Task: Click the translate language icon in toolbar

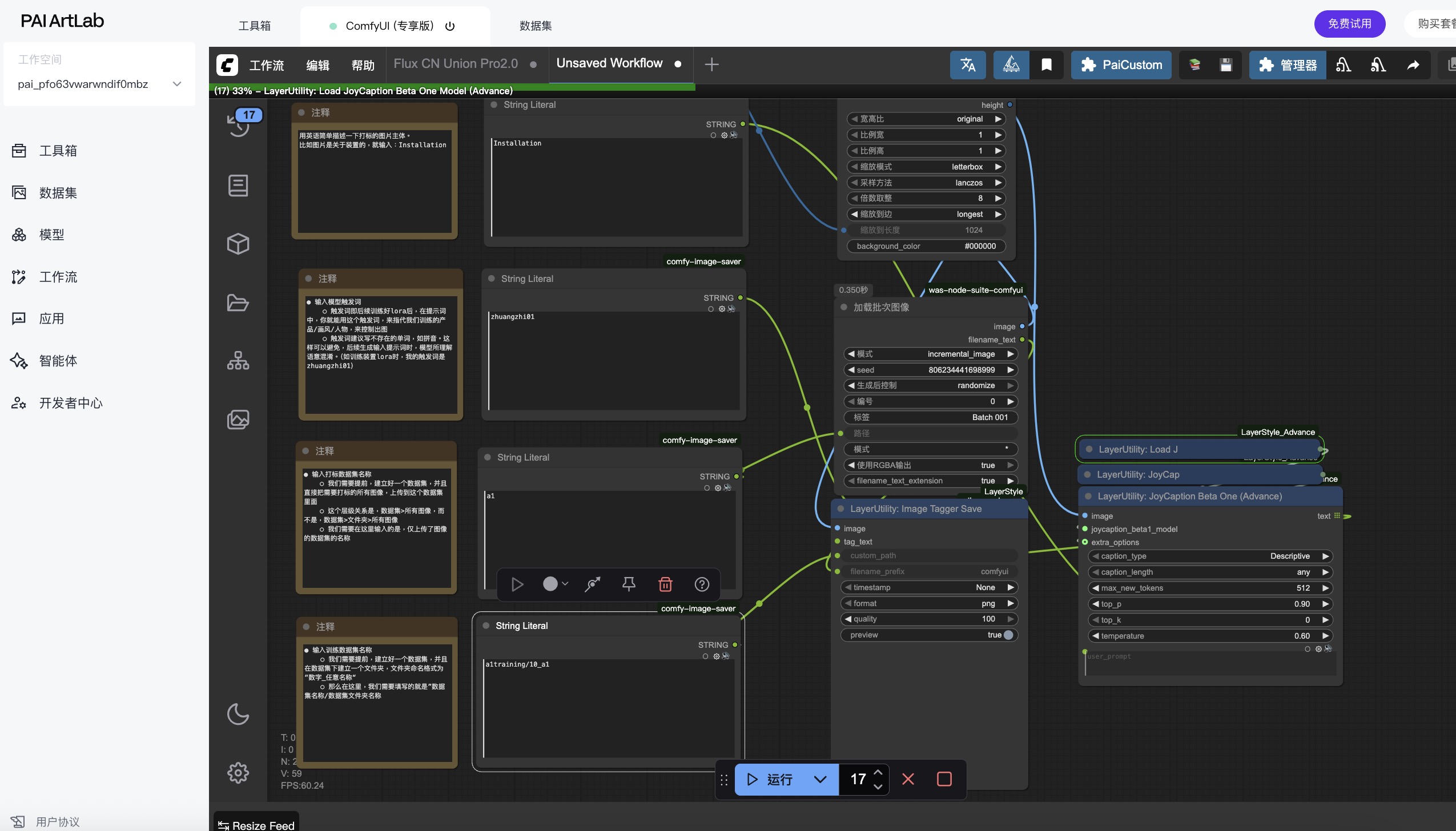Action: point(968,64)
